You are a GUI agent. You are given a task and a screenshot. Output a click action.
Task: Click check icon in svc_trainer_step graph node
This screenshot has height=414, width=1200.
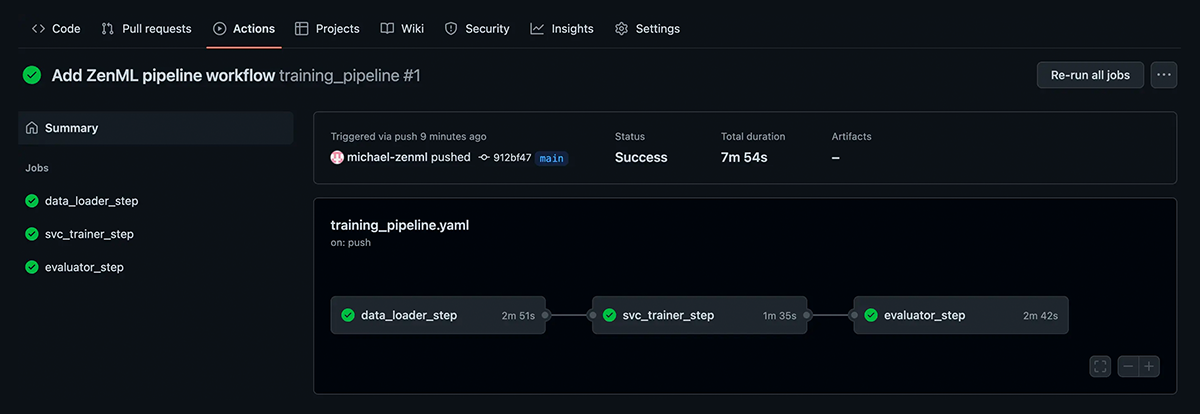tap(609, 315)
